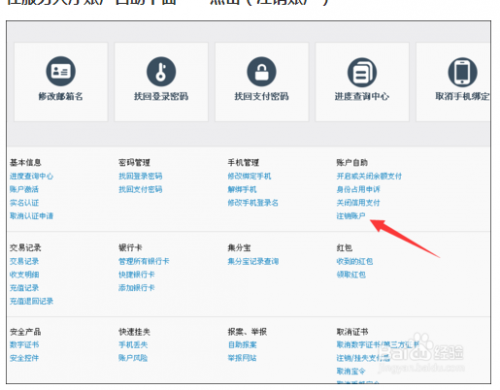Open blue 交易记录 link below its heading
The image size is (500, 390).
(x=24, y=261)
